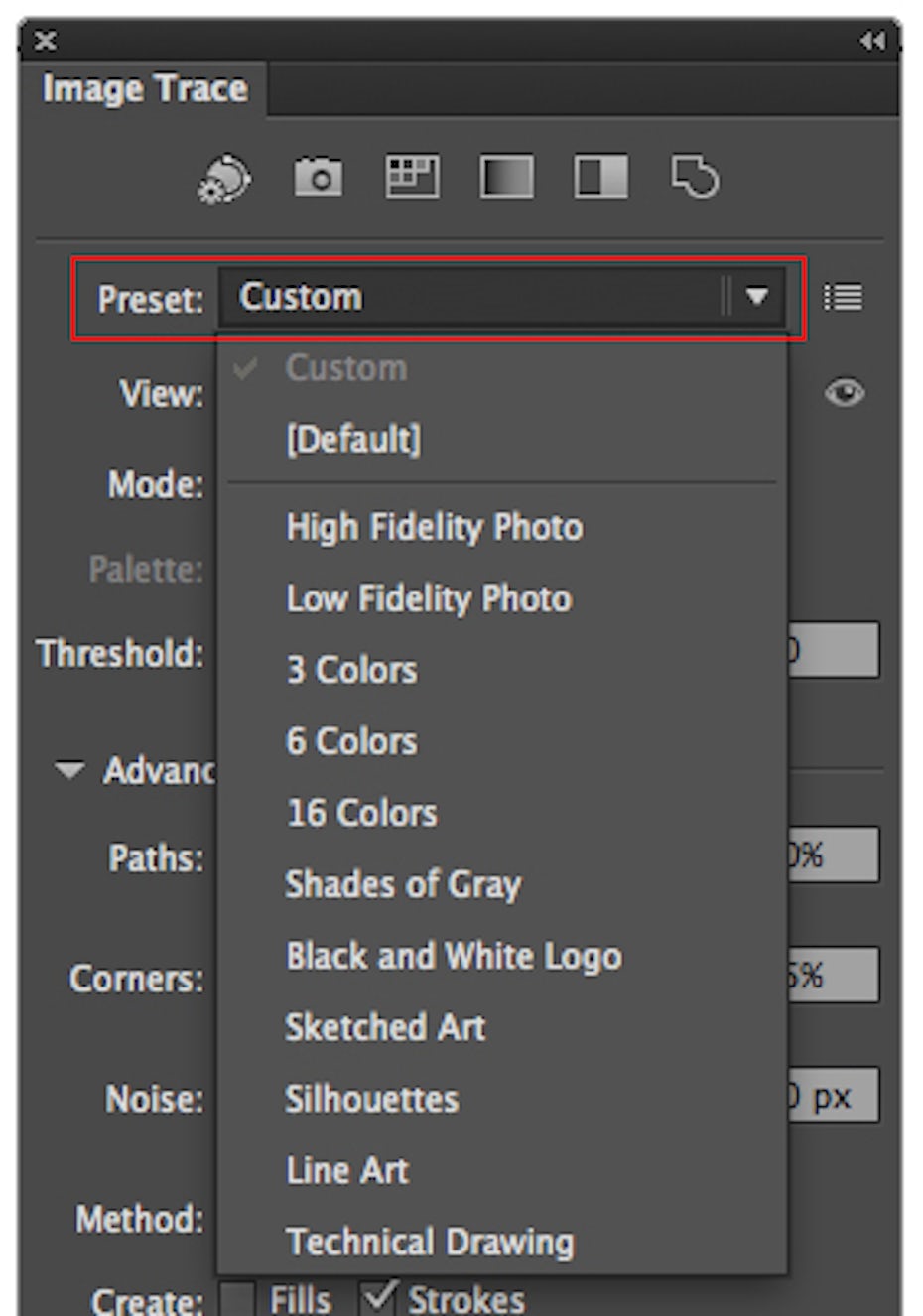The image size is (923, 1316).
Task: Open the Manage Presets list icon
Action: coord(843,297)
